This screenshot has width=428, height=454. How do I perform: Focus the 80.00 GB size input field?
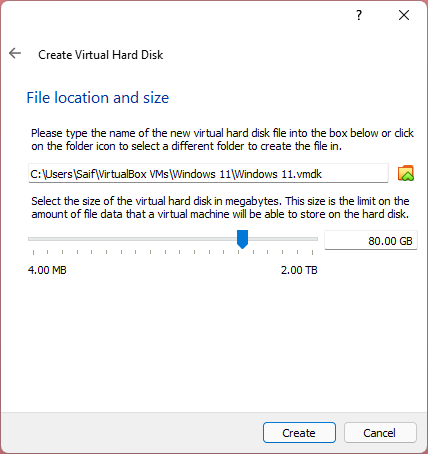click(371, 240)
